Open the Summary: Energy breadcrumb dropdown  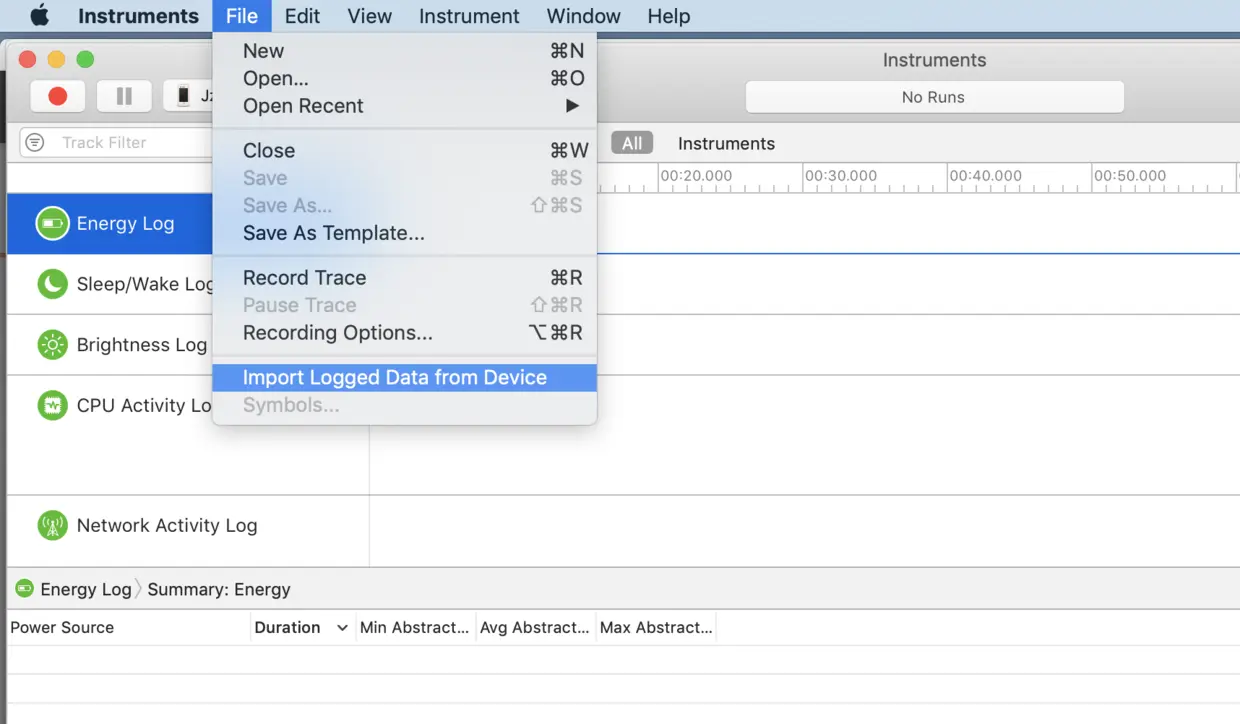click(219, 589)
